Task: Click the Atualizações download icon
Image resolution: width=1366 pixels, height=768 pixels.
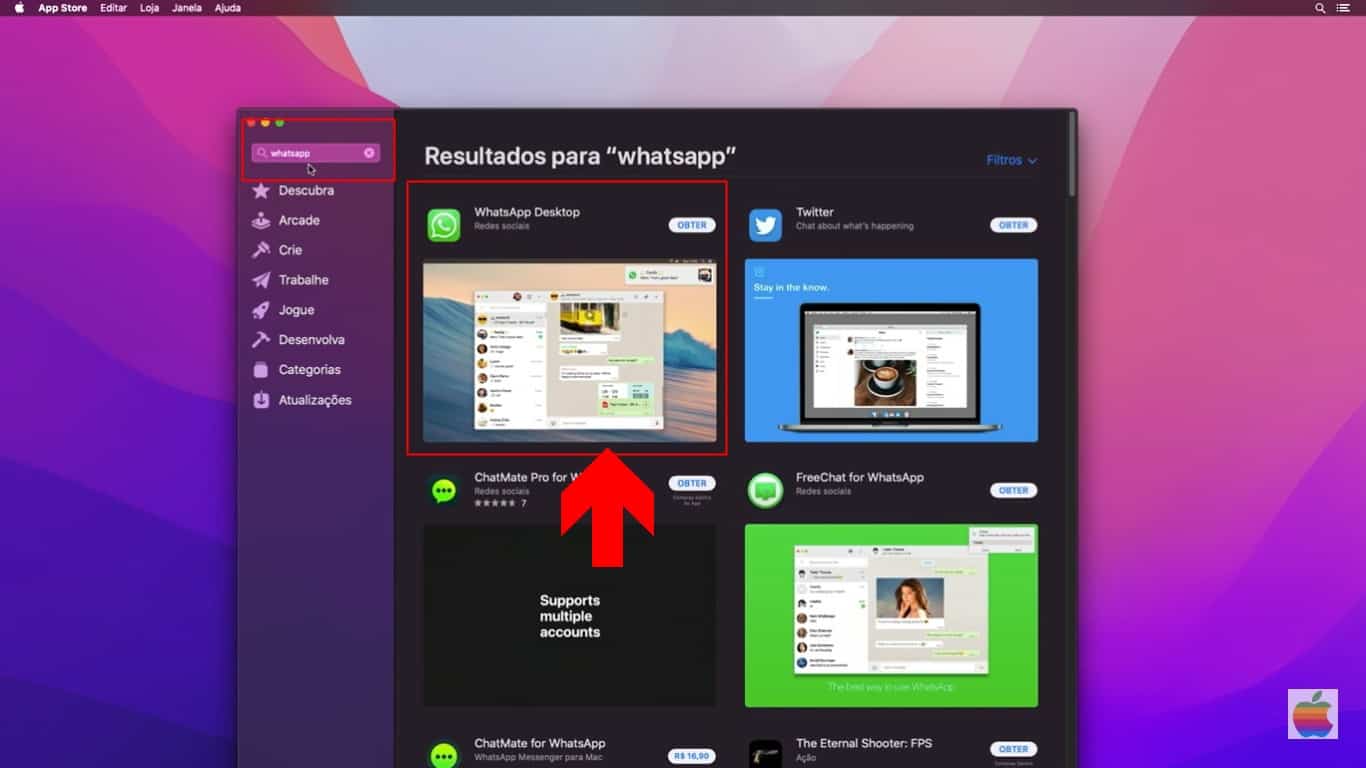Action: tap(261, 400)
